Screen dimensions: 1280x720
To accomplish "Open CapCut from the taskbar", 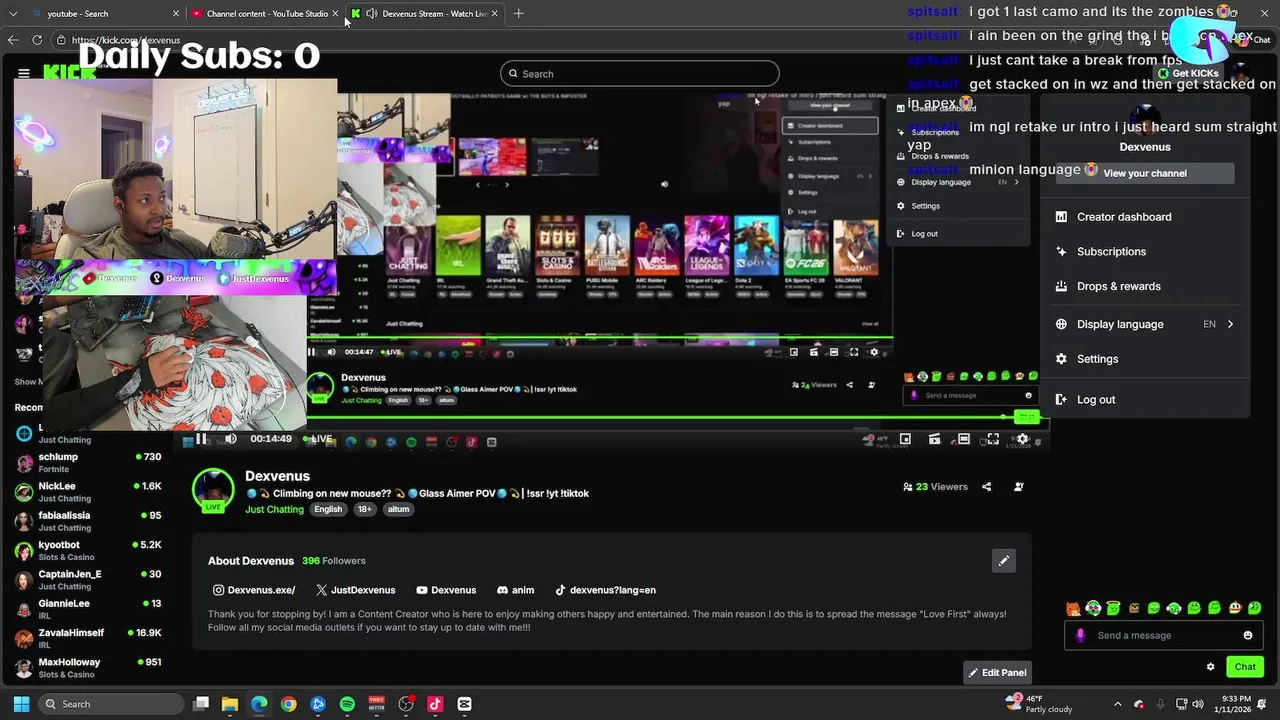I will click(464, 704).
